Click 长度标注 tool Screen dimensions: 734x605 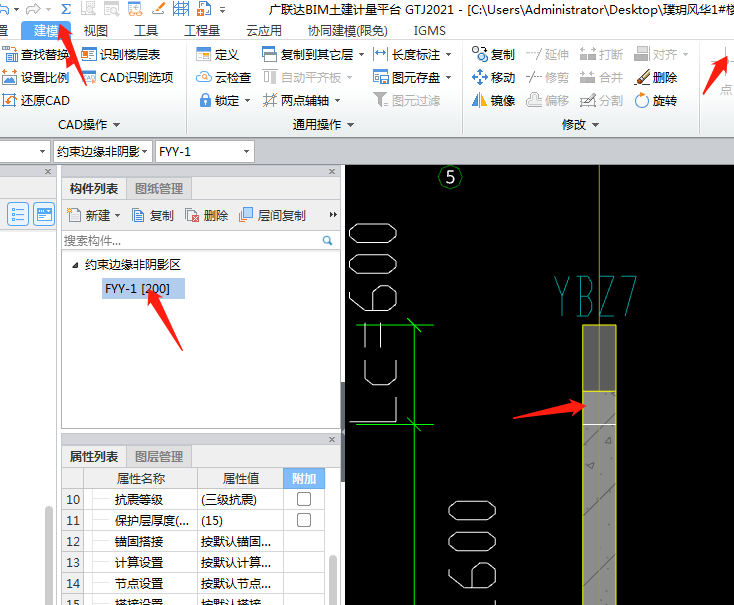[x=407, y=55]
